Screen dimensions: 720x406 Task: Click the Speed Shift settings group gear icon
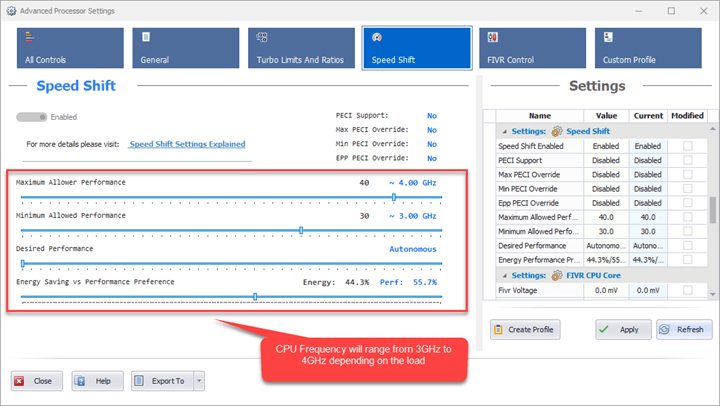557,131
